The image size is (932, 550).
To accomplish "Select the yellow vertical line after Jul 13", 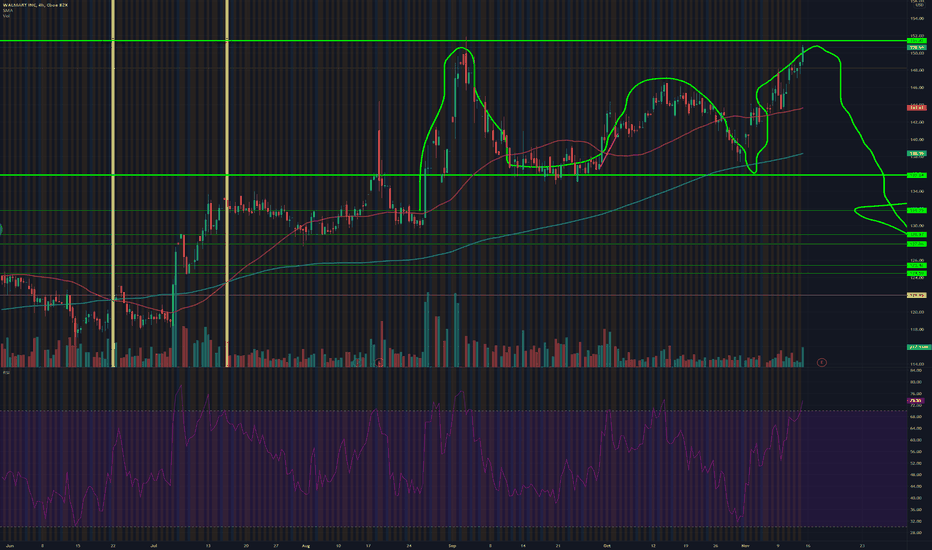I will (x=227, y=183).
